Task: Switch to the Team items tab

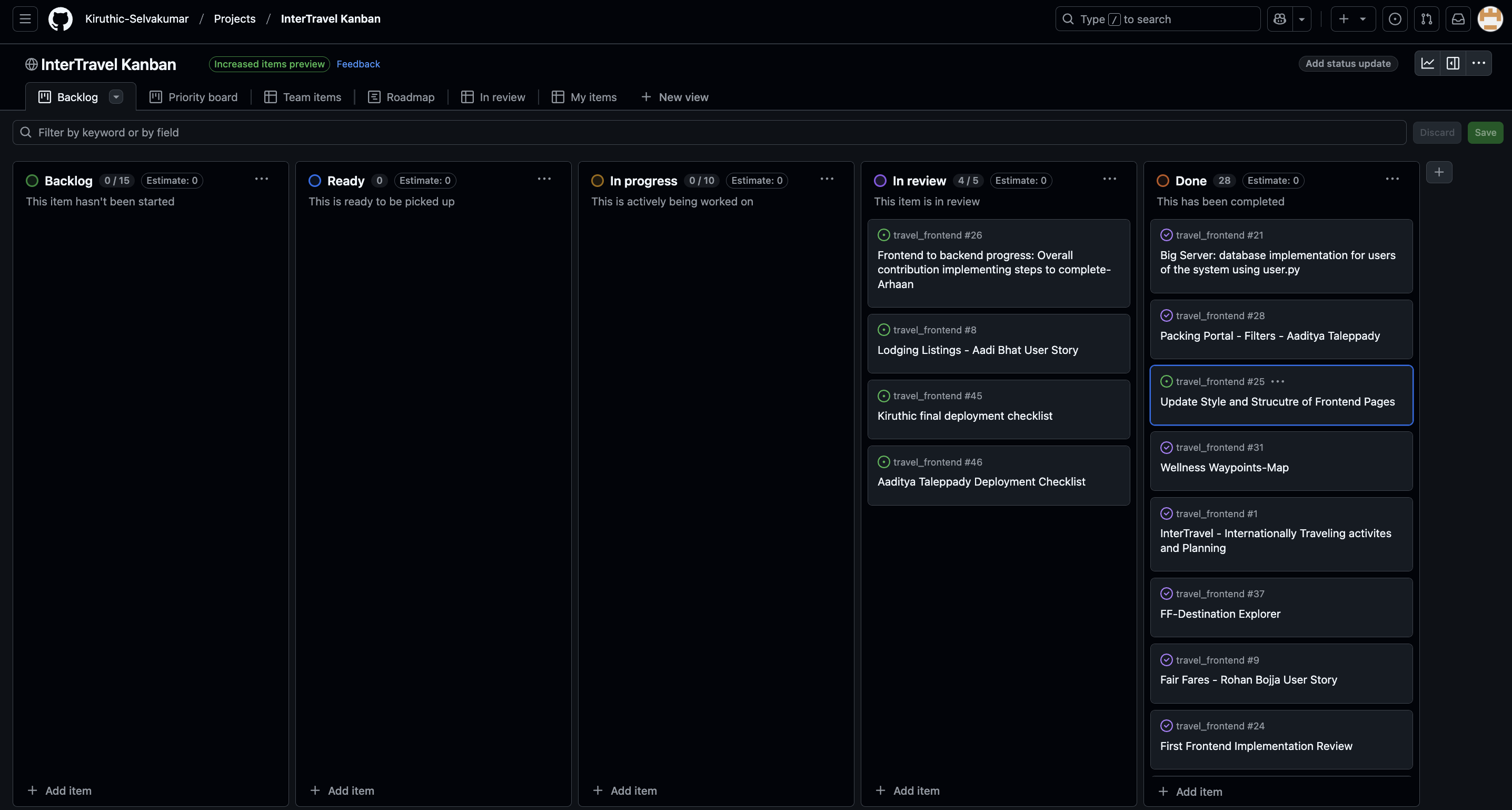Action: pyautogui.click(x=302, y=97)
